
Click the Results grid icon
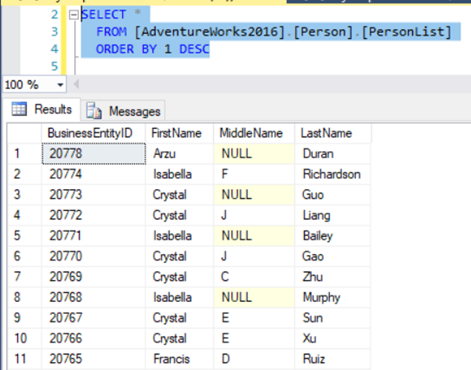(19, 109)
